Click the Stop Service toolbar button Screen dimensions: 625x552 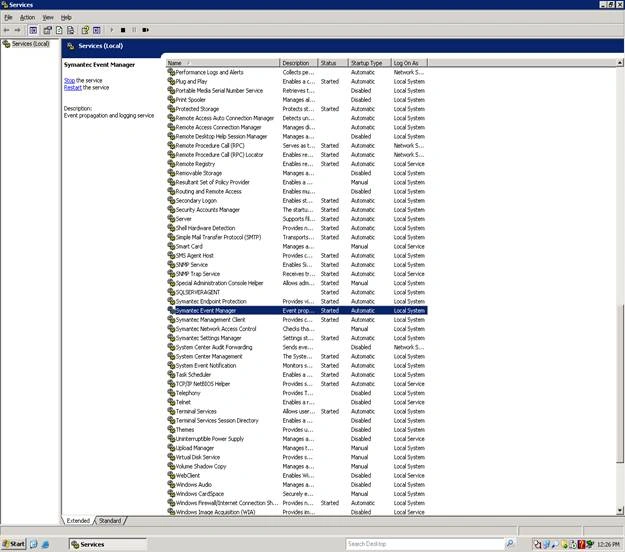point(123,30)
